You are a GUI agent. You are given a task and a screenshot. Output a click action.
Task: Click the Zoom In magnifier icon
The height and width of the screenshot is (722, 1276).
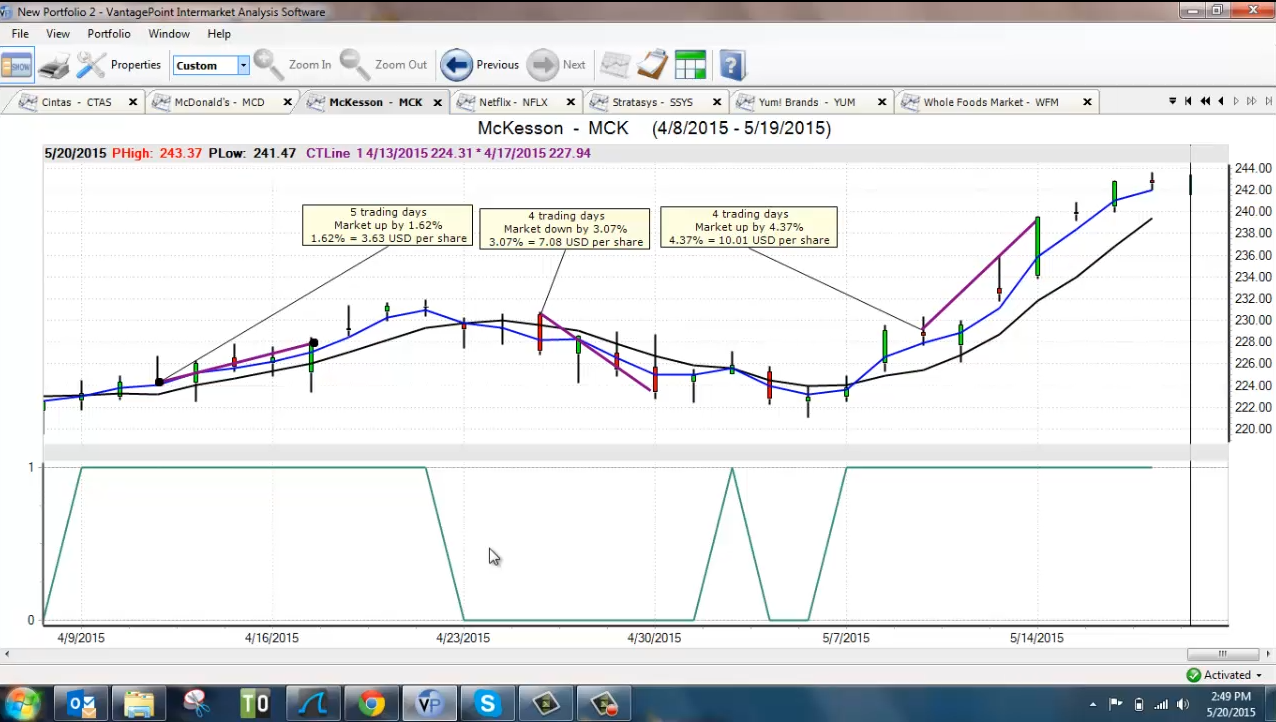[x=268, y=65]
